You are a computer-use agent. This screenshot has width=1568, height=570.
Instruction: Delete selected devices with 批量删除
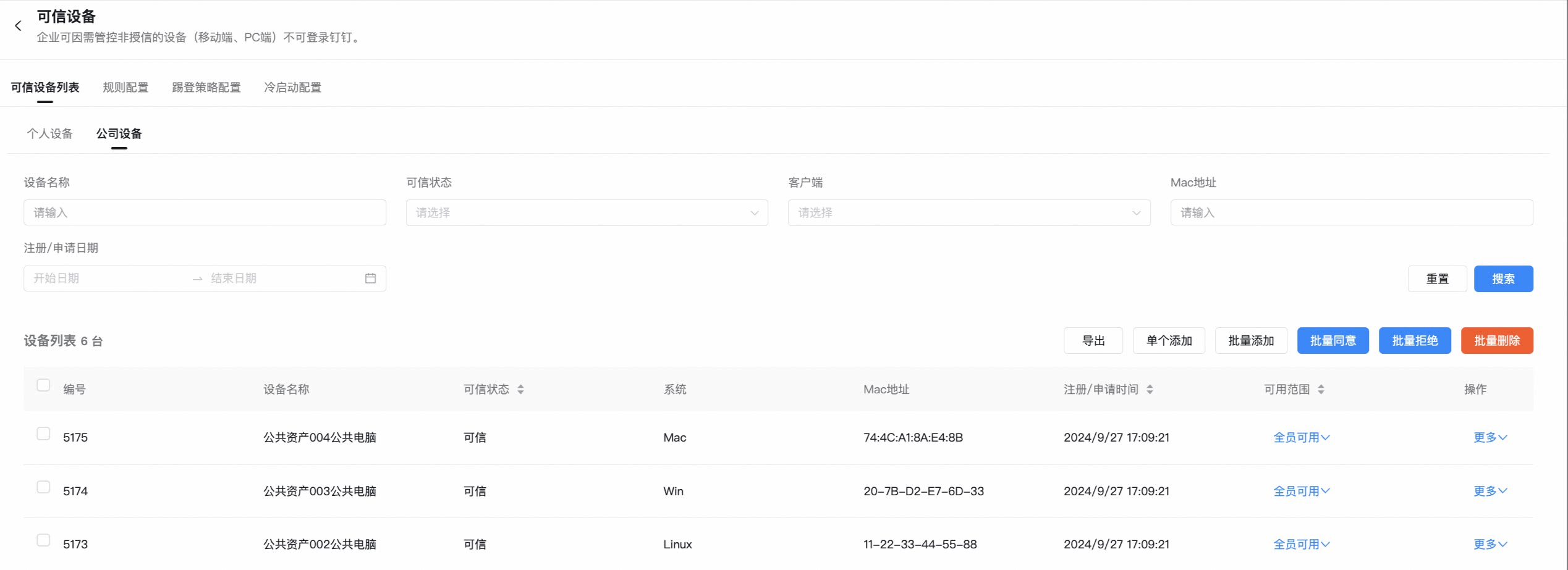(x=1497, y=340)
